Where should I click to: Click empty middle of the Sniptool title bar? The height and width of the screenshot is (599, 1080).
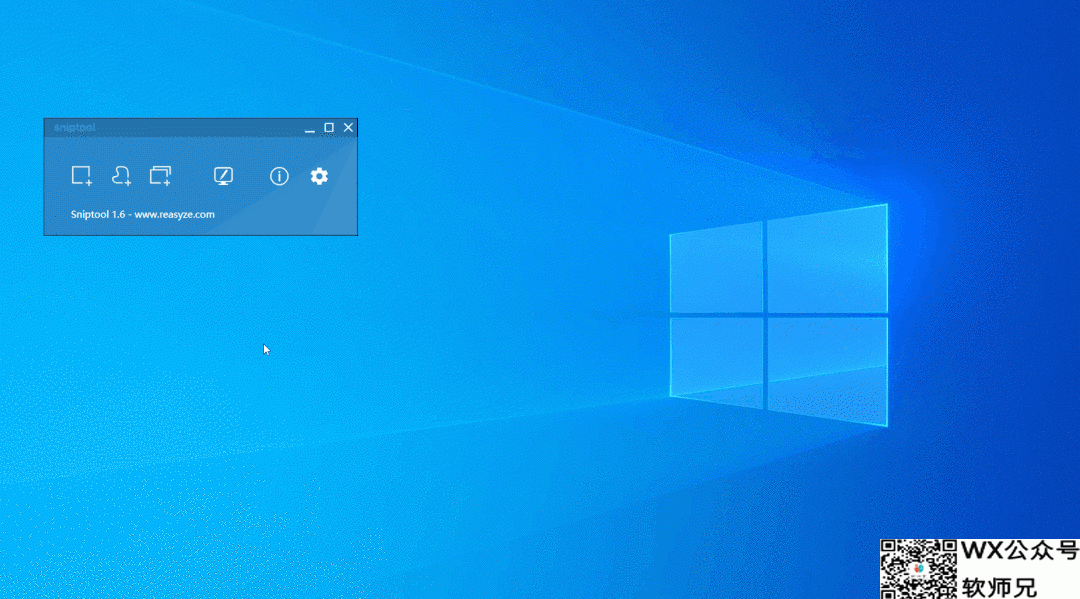200,128
